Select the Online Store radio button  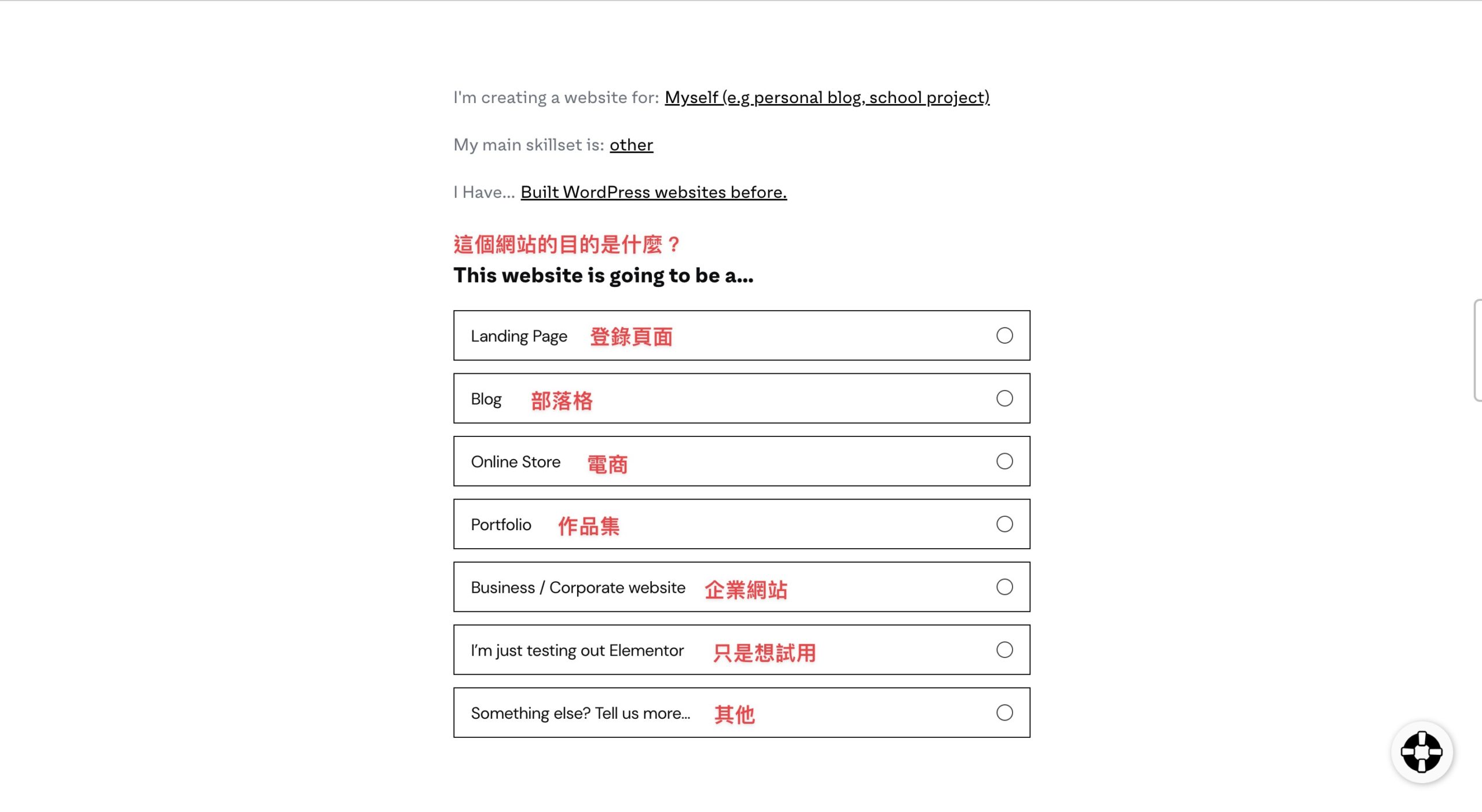pos(1004,461)
